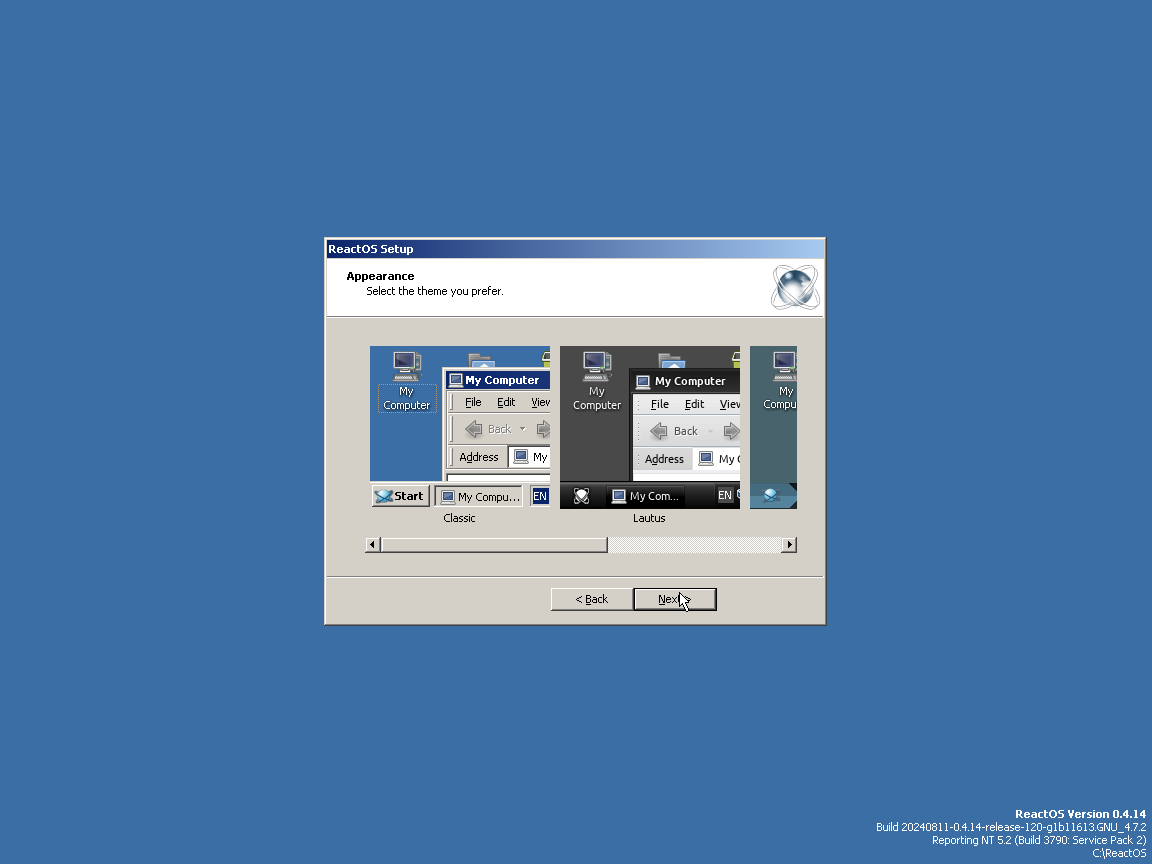Click the Next button

tap(674, 599)
